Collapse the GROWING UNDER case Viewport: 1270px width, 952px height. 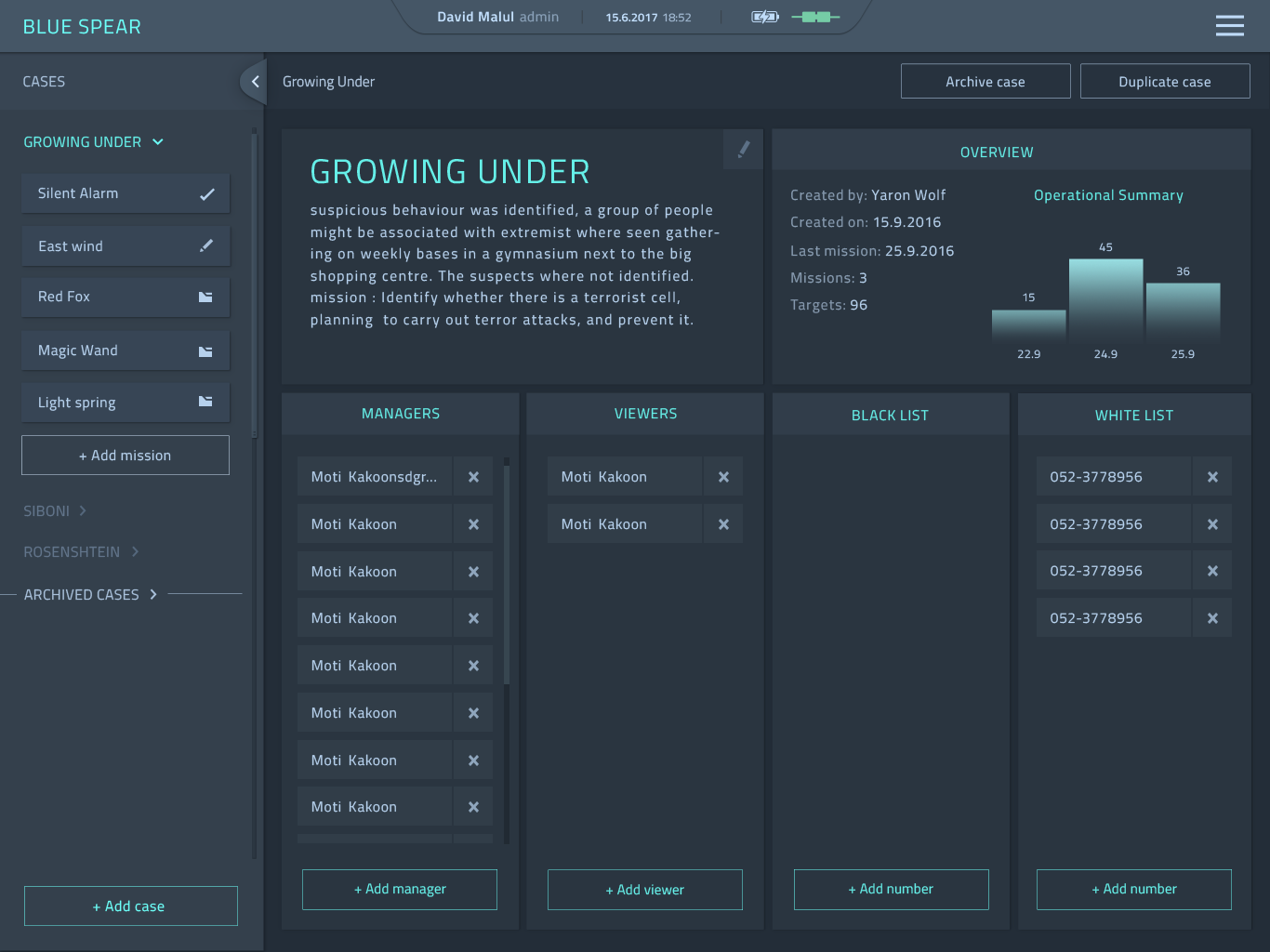93,142
